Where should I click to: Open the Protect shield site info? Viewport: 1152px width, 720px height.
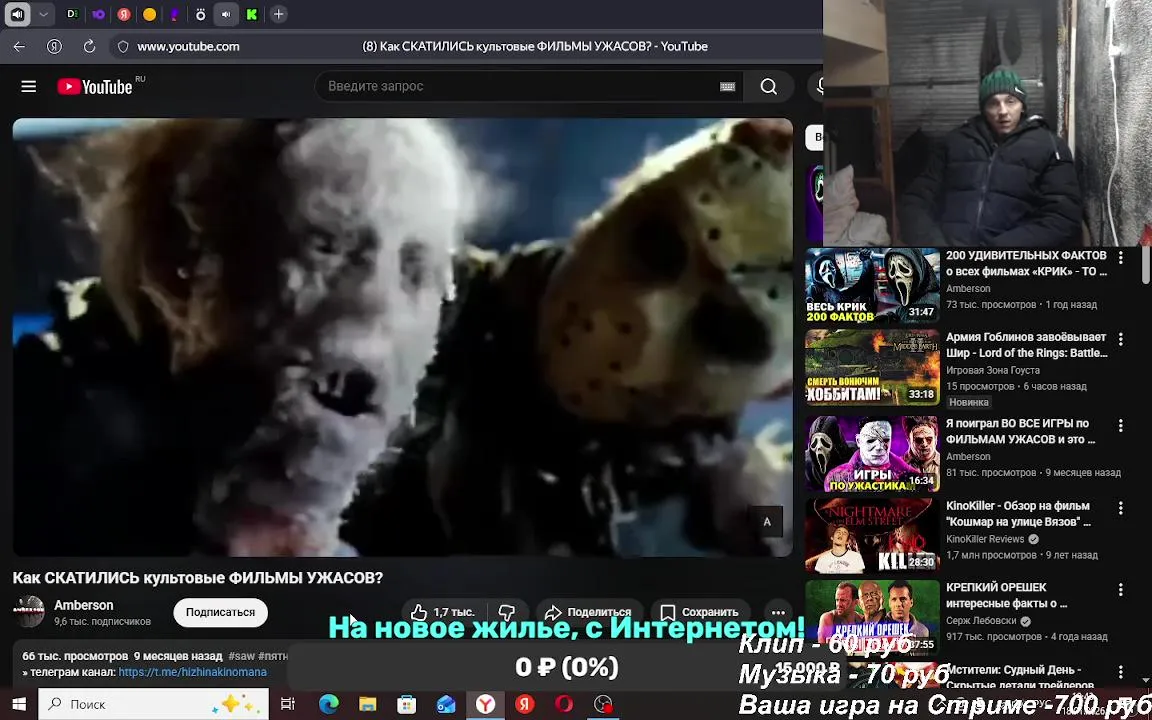pyautogui.click(x=123, y=46)
